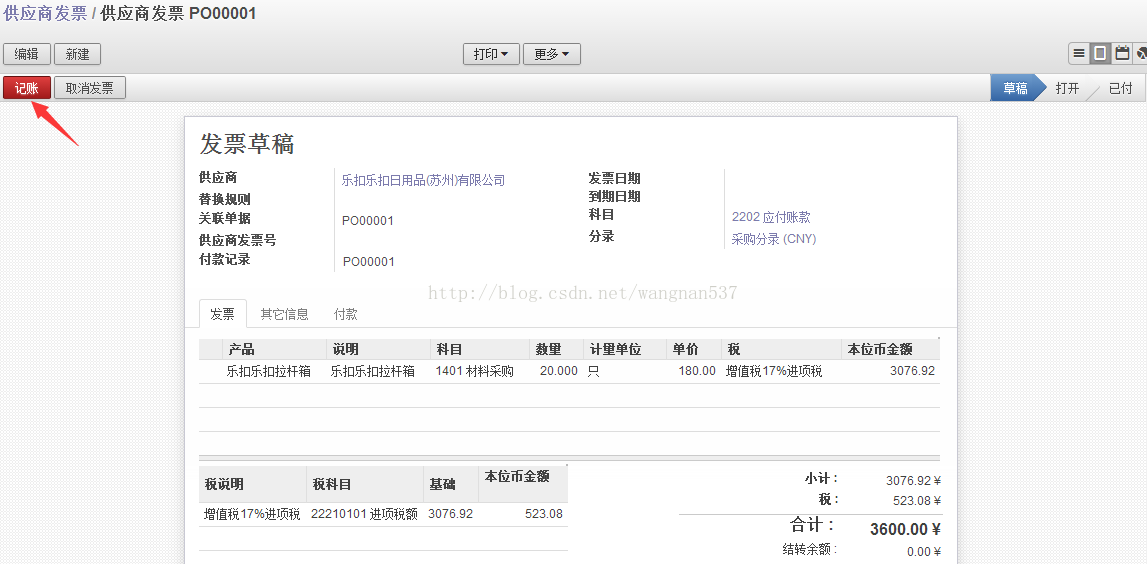Select the 草稿 status stage
Viewport: 1147px width, 564px height.
click(1015, 89)
